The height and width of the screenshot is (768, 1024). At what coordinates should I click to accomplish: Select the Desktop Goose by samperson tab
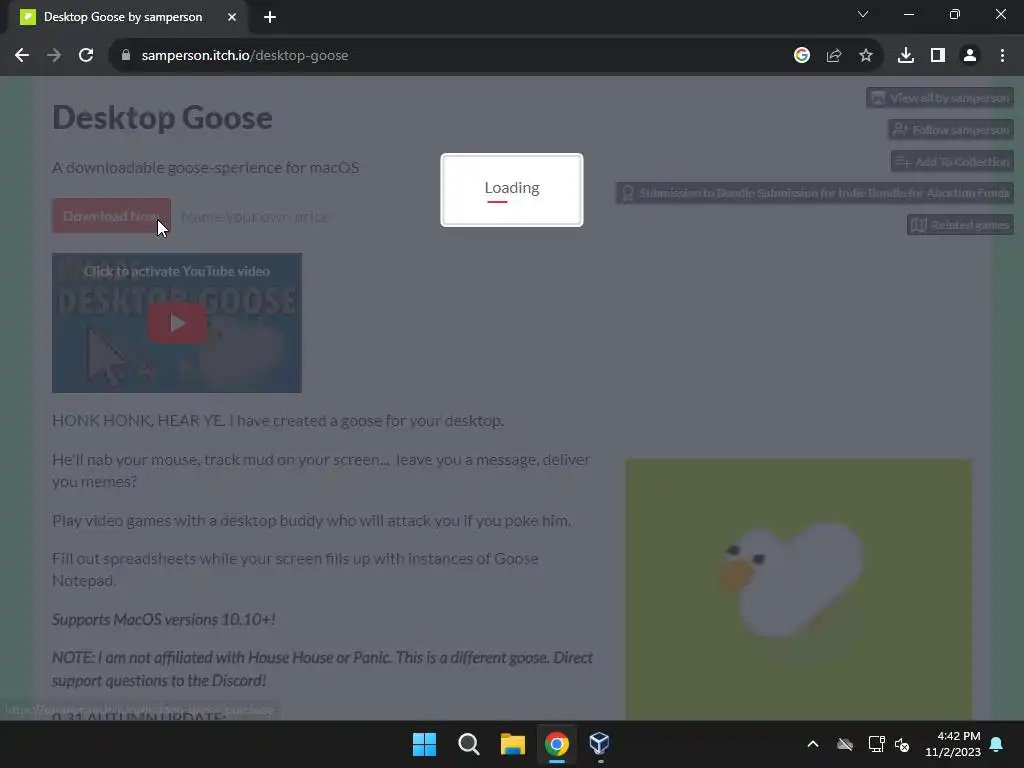tap(123, 17)
